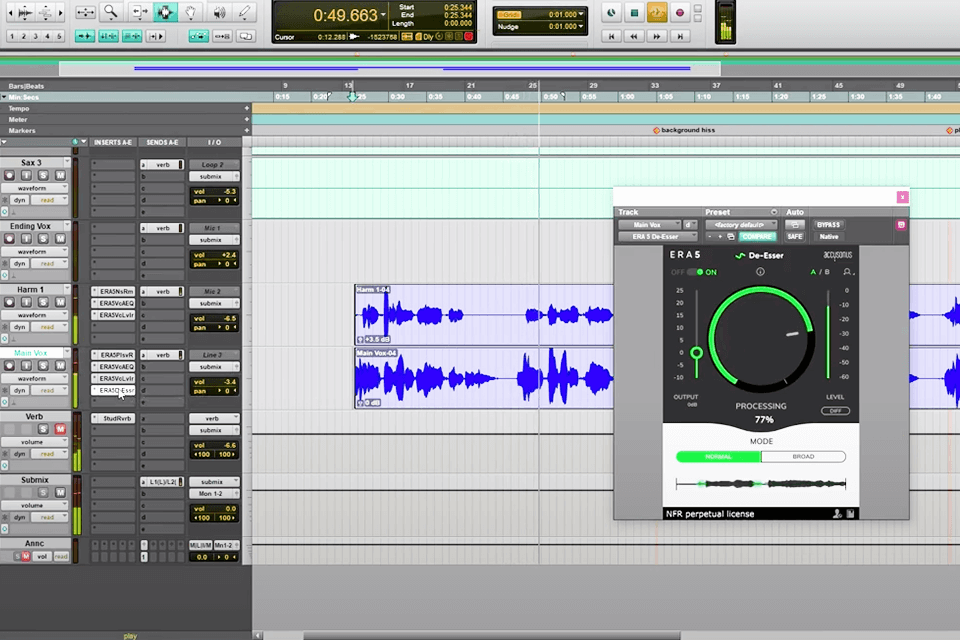Open the factory default preset dropdown
The width and height of the screenshot is (960, 640).
[742, 225]
